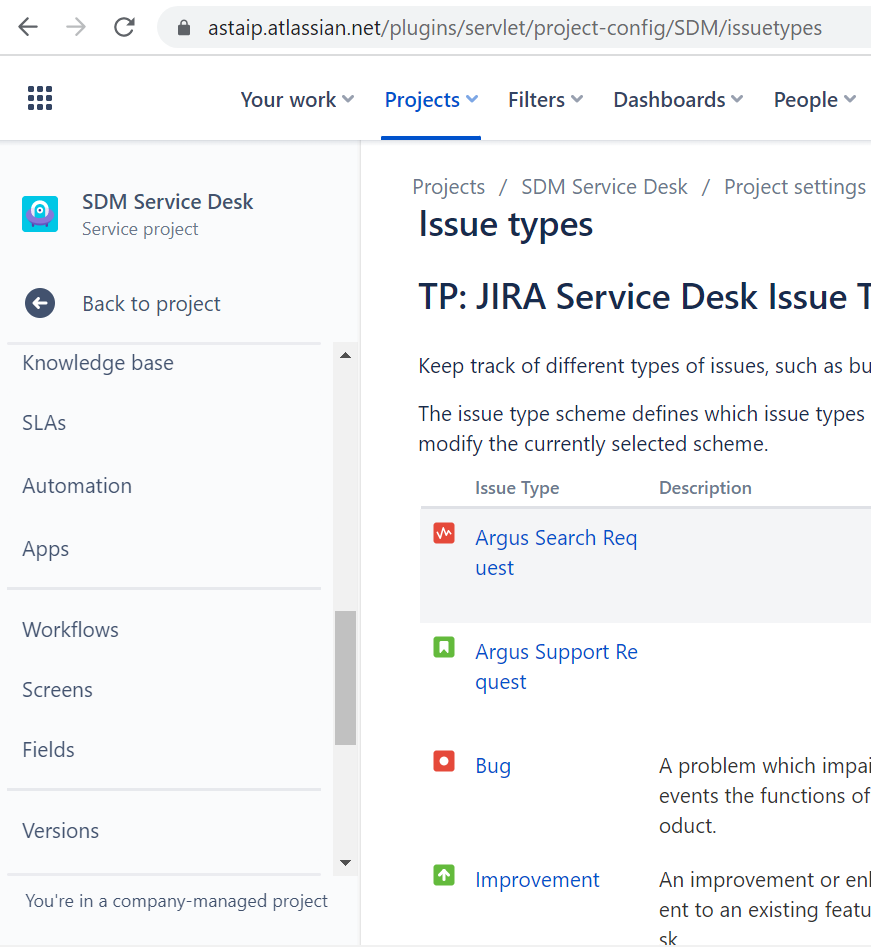Click the Argus Search Request type icon

(x=444, y=533)
